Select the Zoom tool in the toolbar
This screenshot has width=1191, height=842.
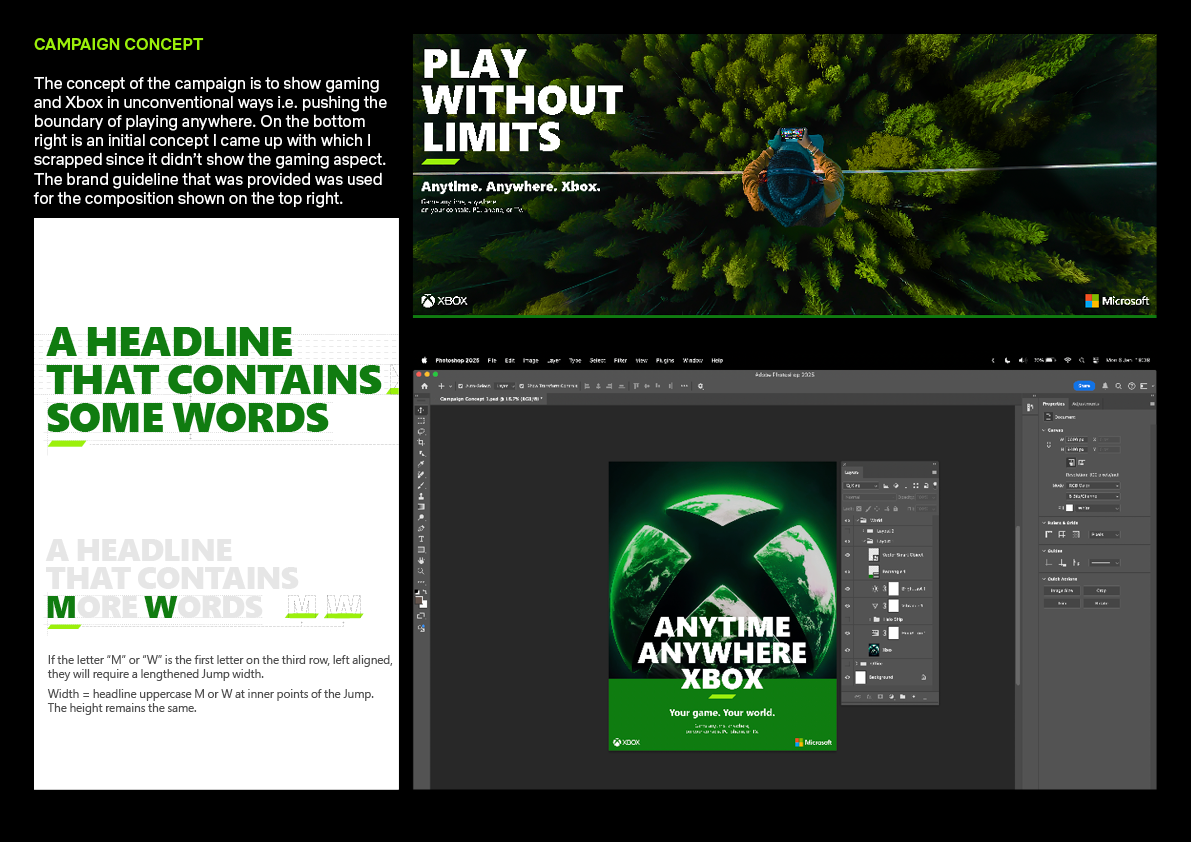coord(421,571)
